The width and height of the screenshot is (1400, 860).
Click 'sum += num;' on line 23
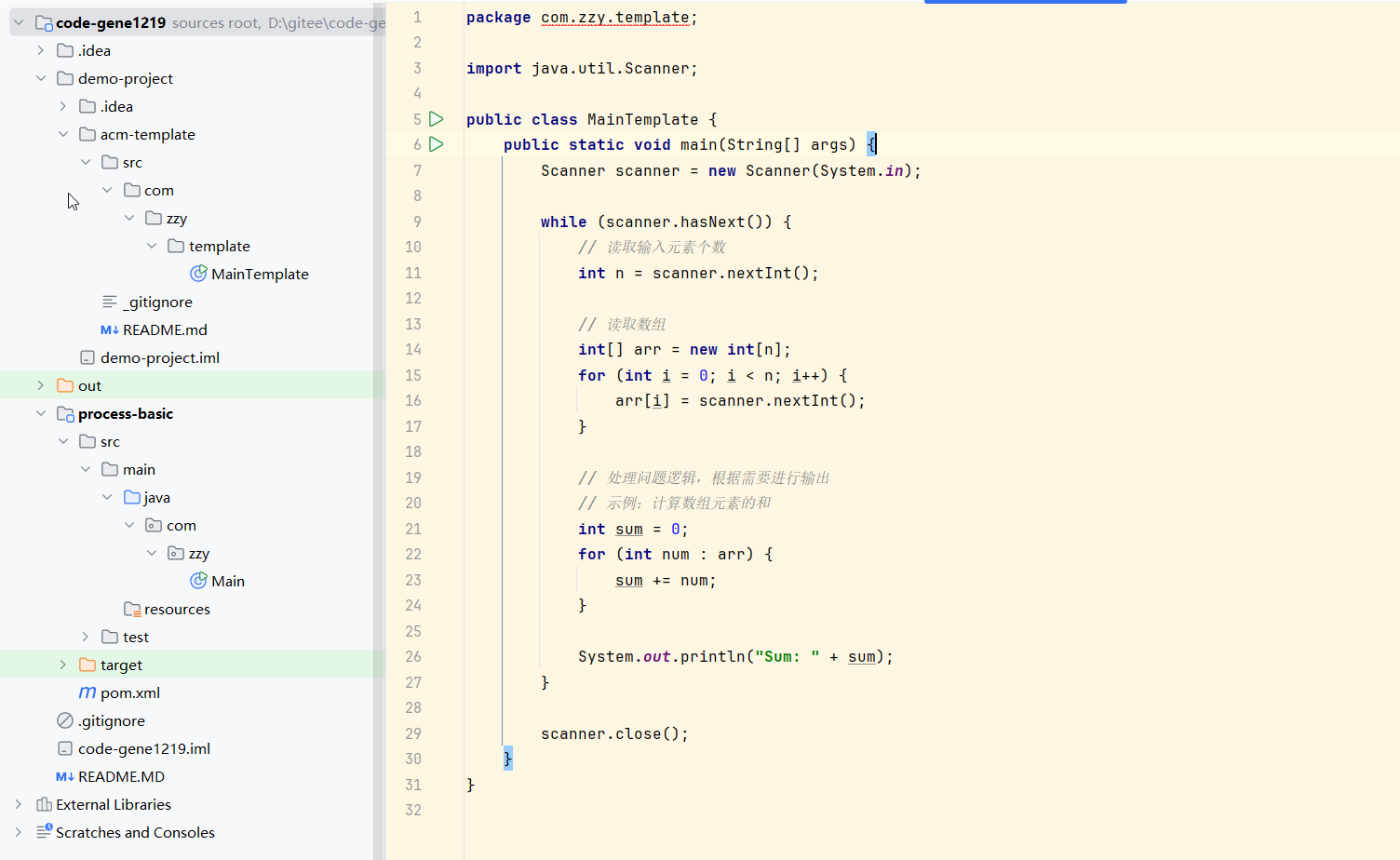coord(666,580)
